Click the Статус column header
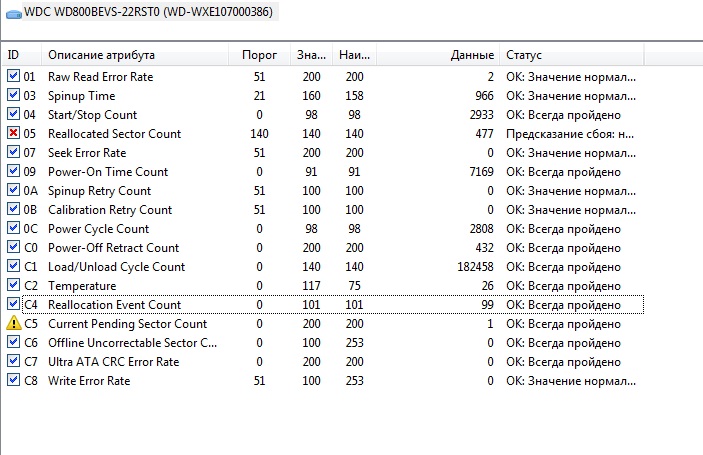Viewport: 703px width, 455px height. point(525,54)
